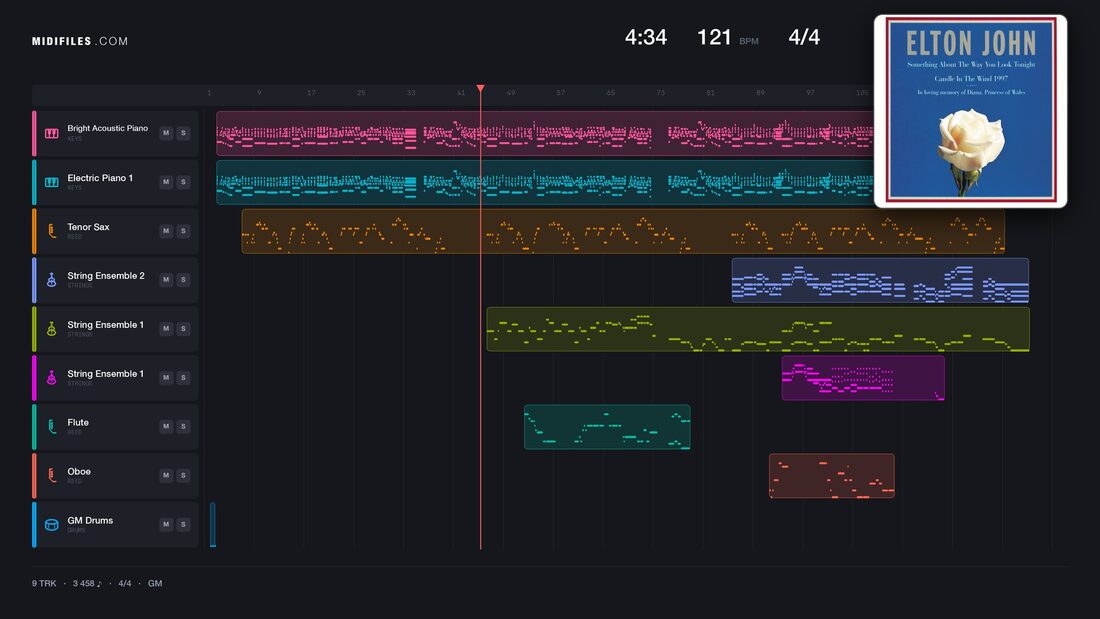
Task: Click bar 9 on the timeline ruler
Action: coord(259,93)
